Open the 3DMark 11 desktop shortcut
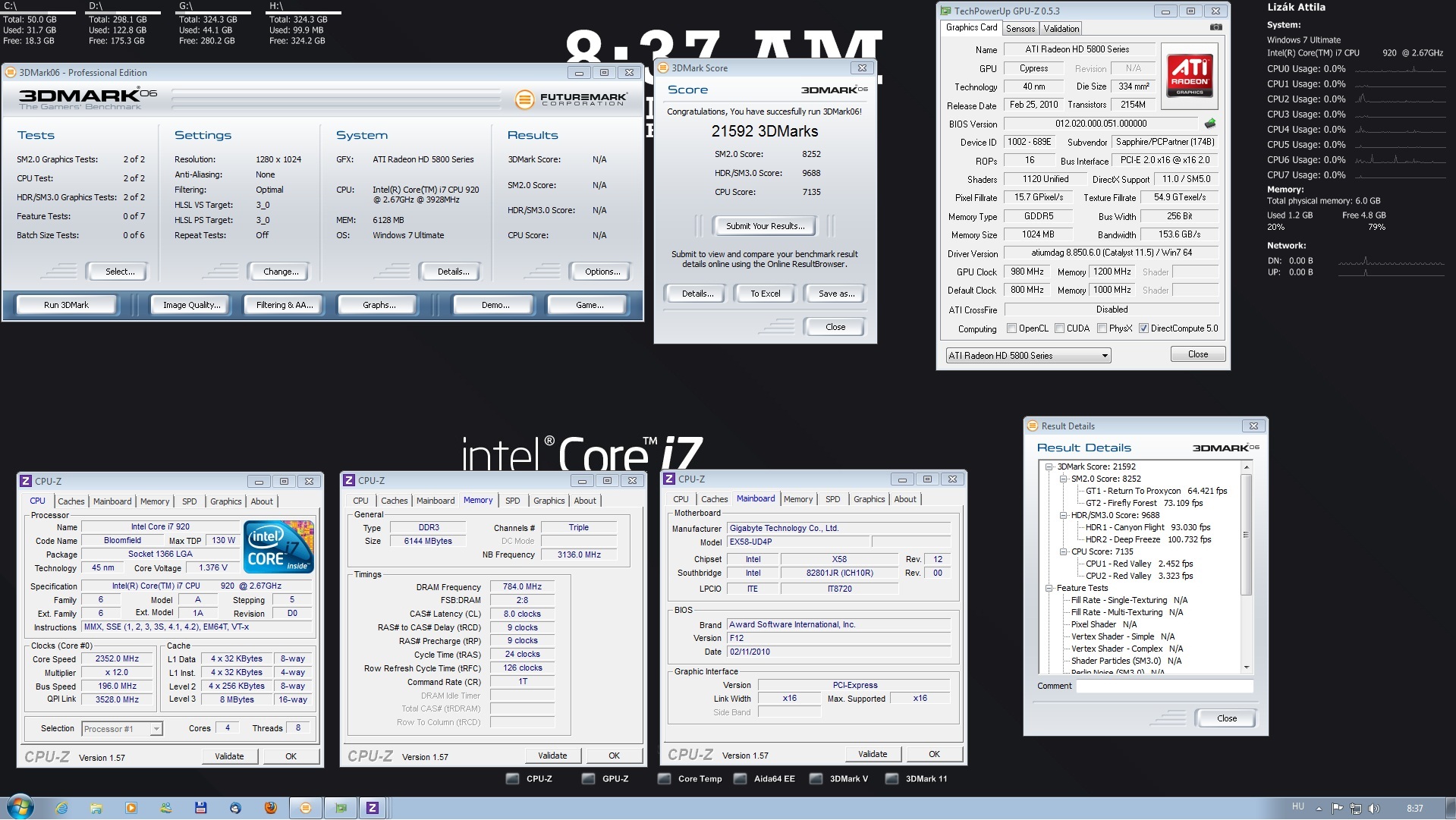This screenshot has width=1456, height=820. (x=916, y=779)
